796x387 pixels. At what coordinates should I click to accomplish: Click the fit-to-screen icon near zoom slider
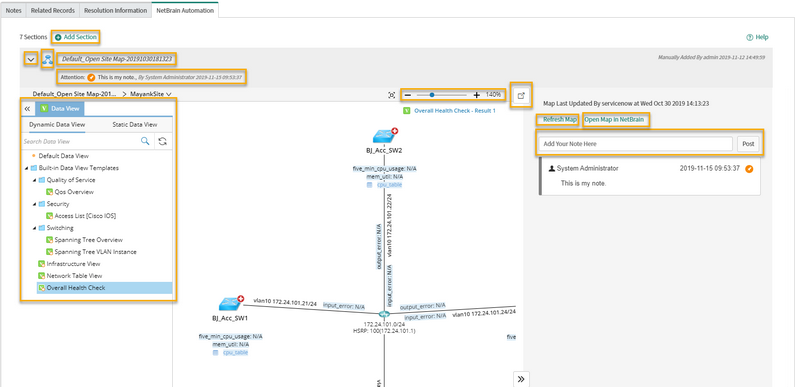coord(391,95)
